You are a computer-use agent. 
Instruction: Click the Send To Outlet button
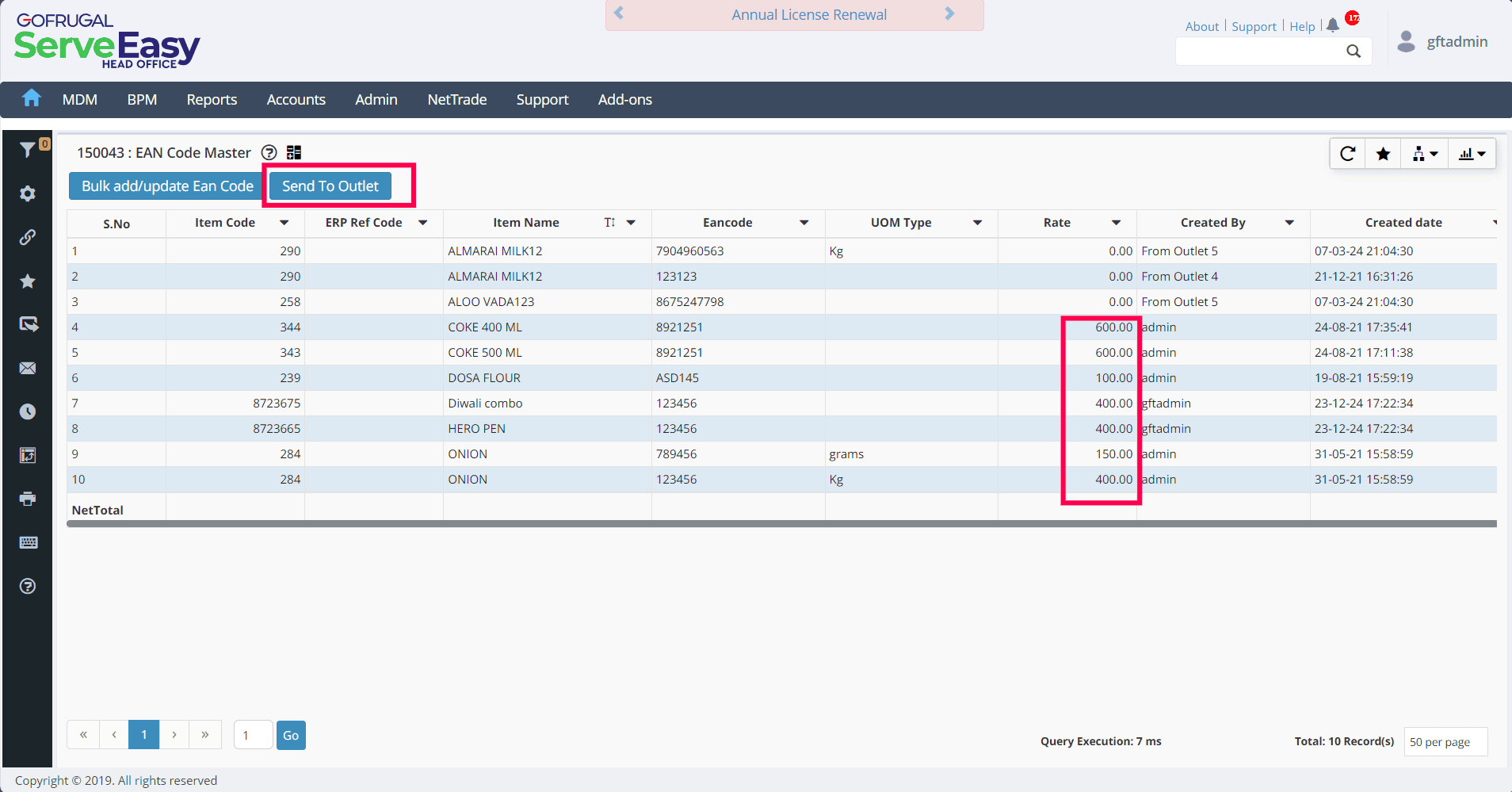click(330, 186)
